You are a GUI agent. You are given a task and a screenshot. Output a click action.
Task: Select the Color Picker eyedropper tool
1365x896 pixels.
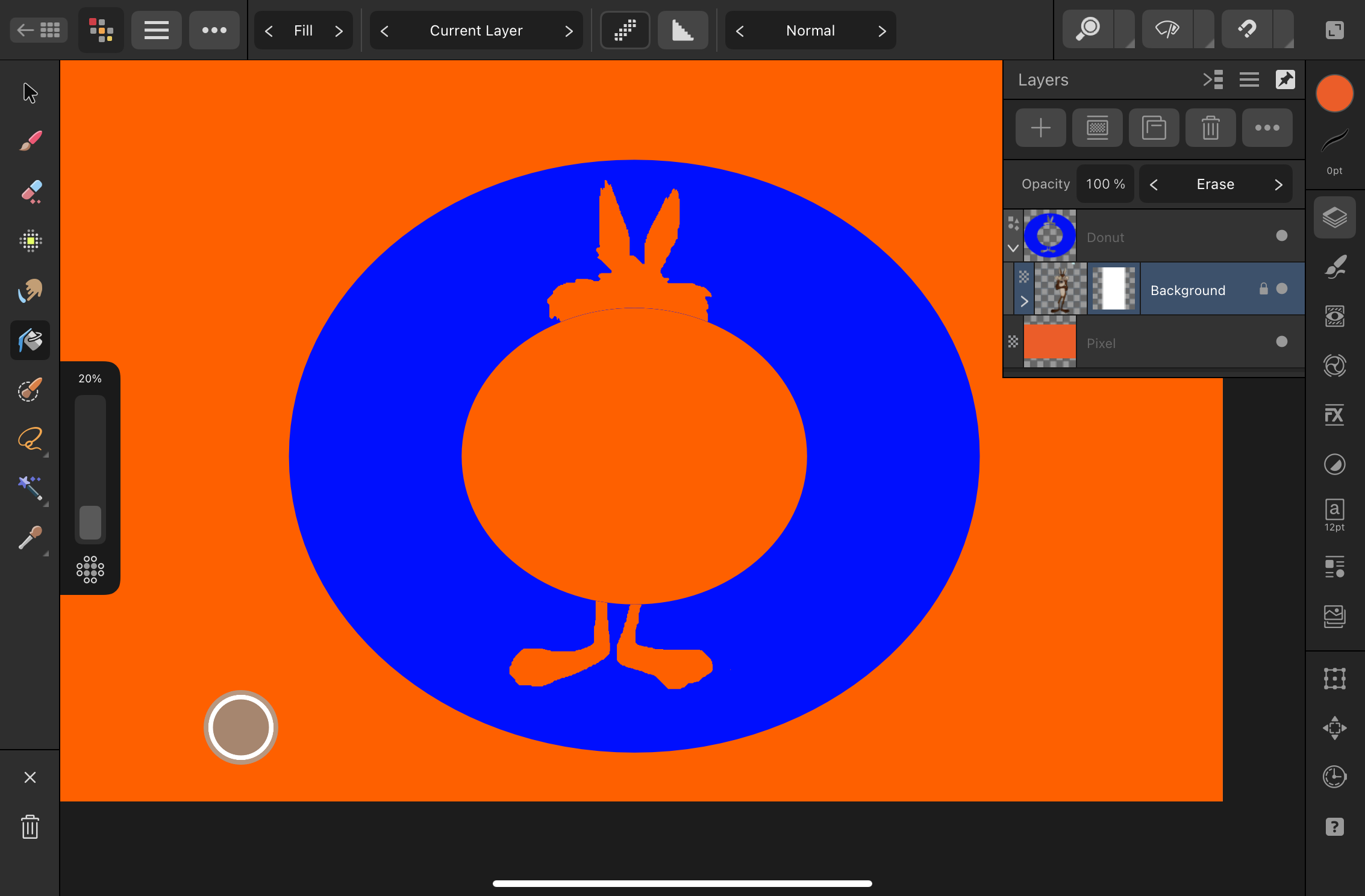[30, 538]
